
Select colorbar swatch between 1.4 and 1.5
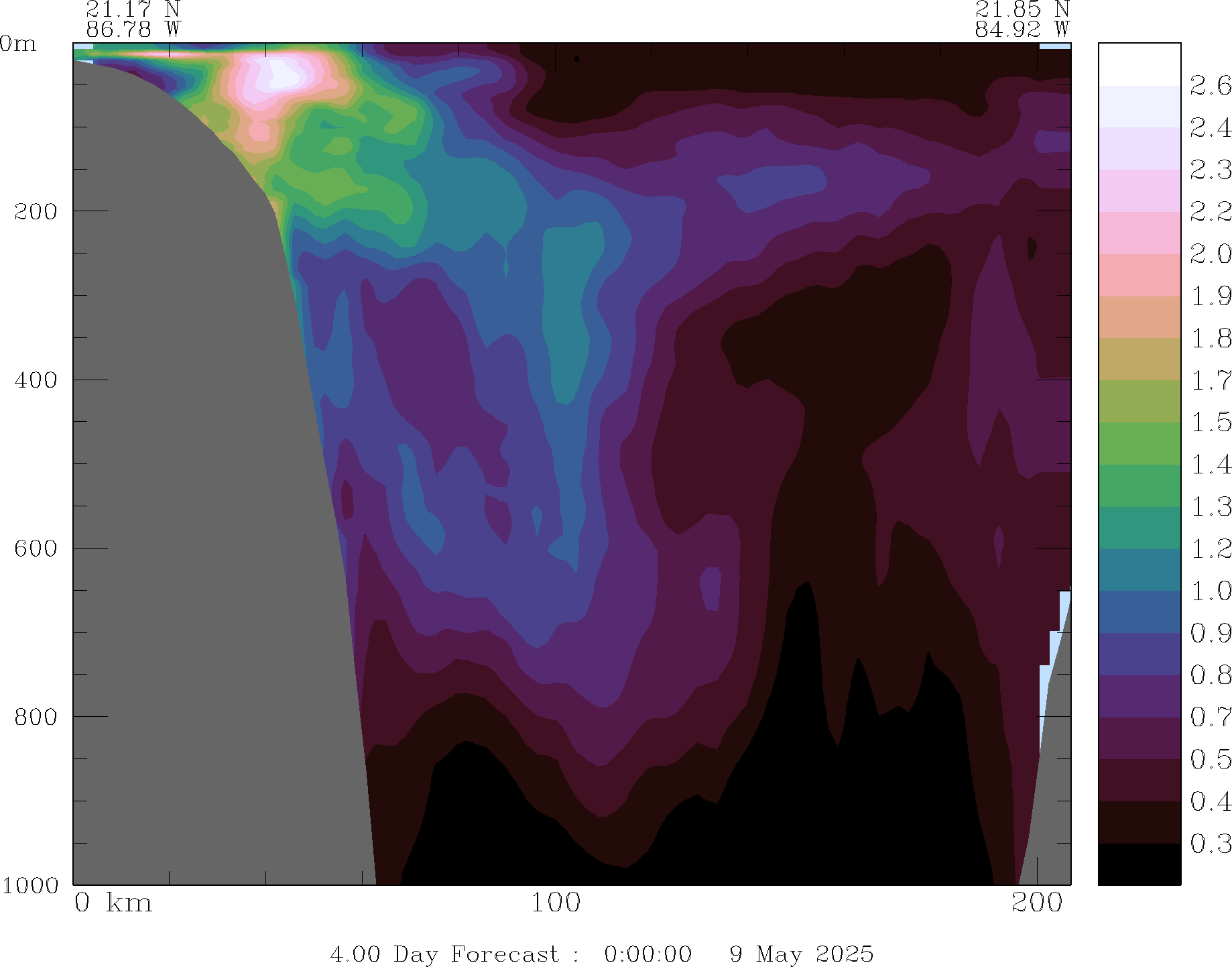click(x=1139, y=443)
